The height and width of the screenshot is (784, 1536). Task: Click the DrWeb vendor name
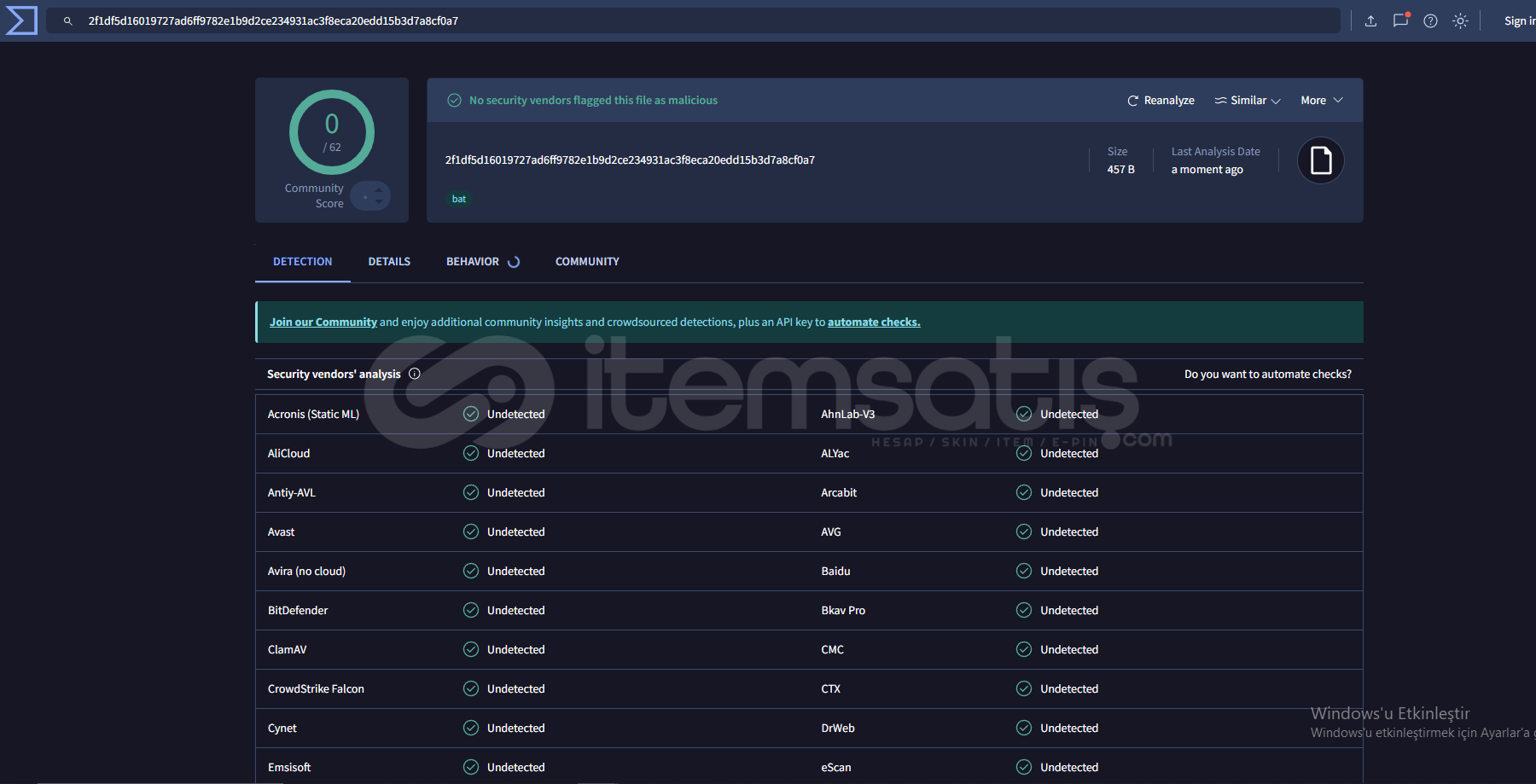point(838,729)
